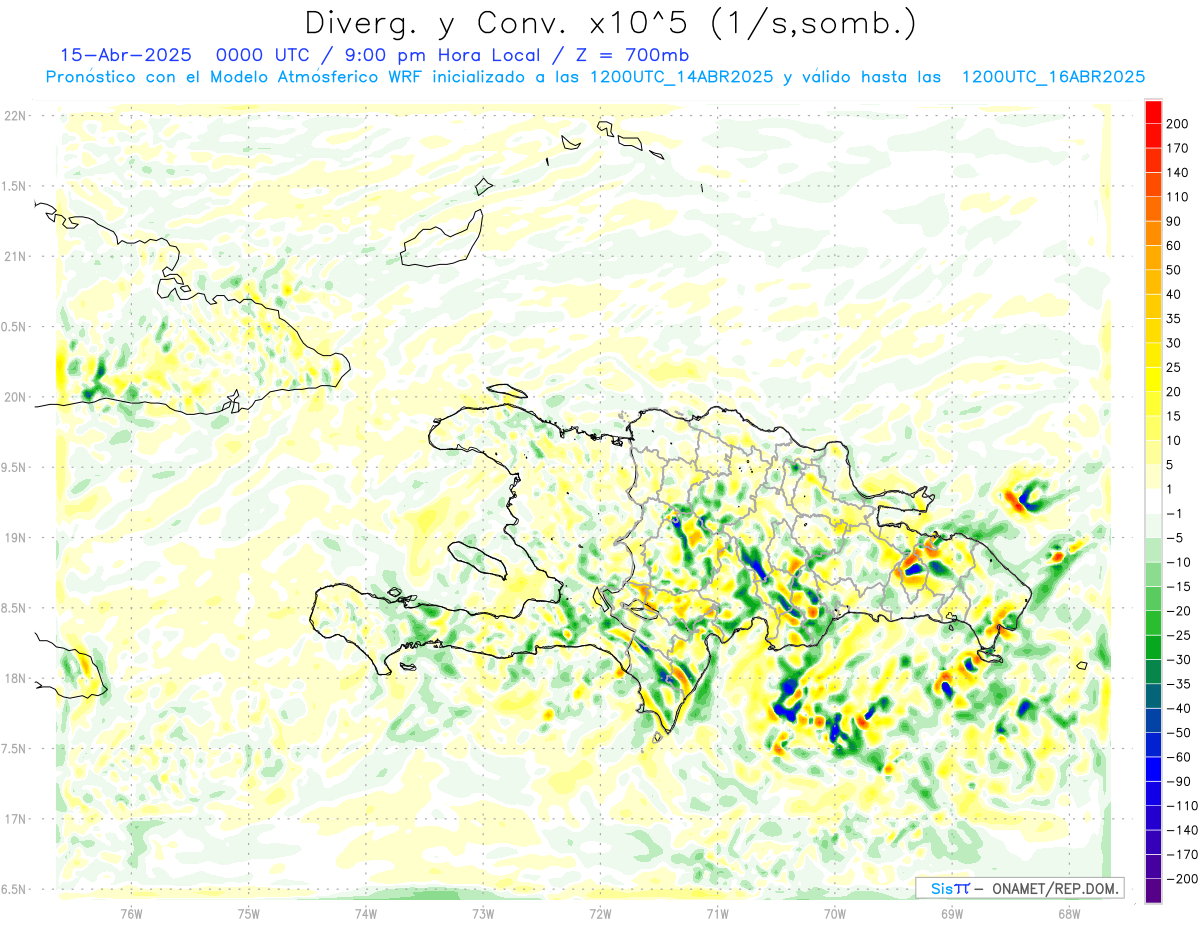Click the model initialization time '1200UTC_14ABR2025'

(682, 77)
